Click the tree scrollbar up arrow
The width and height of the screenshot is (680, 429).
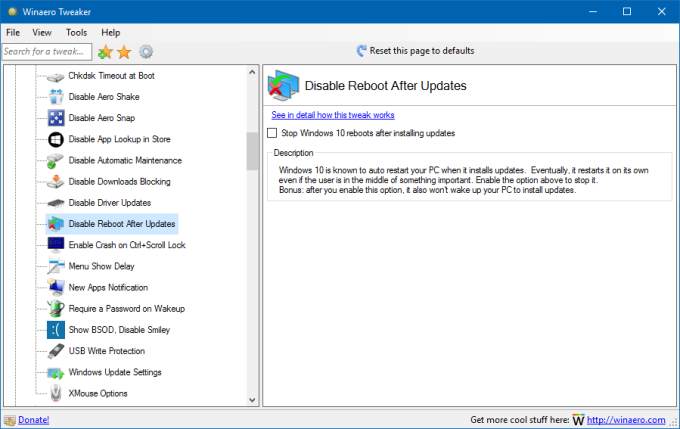coord(252,72)
